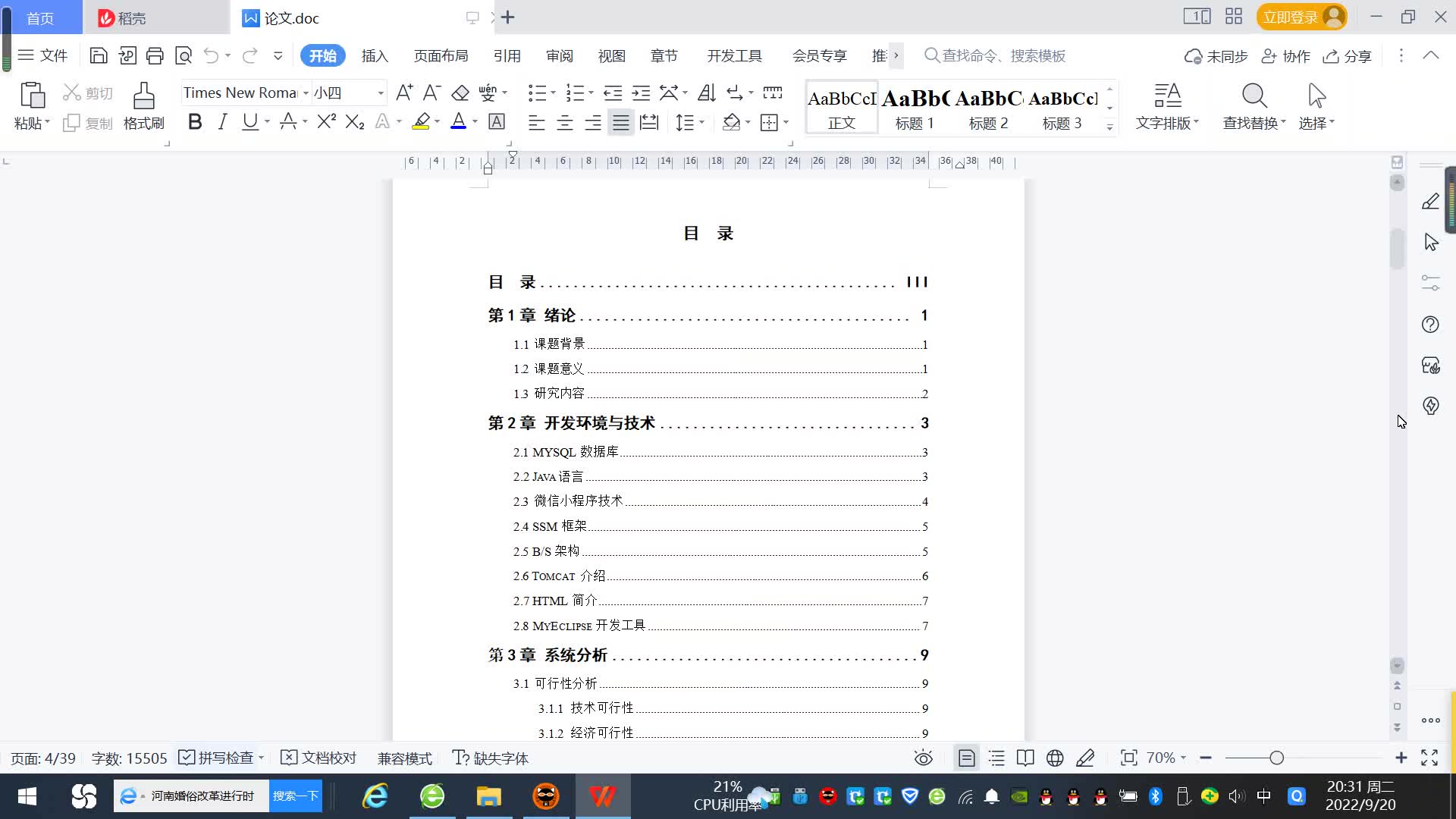1456x819 pixels.
Task: Open the 70% zoom level dropdown
Action: click(1166, 758)
